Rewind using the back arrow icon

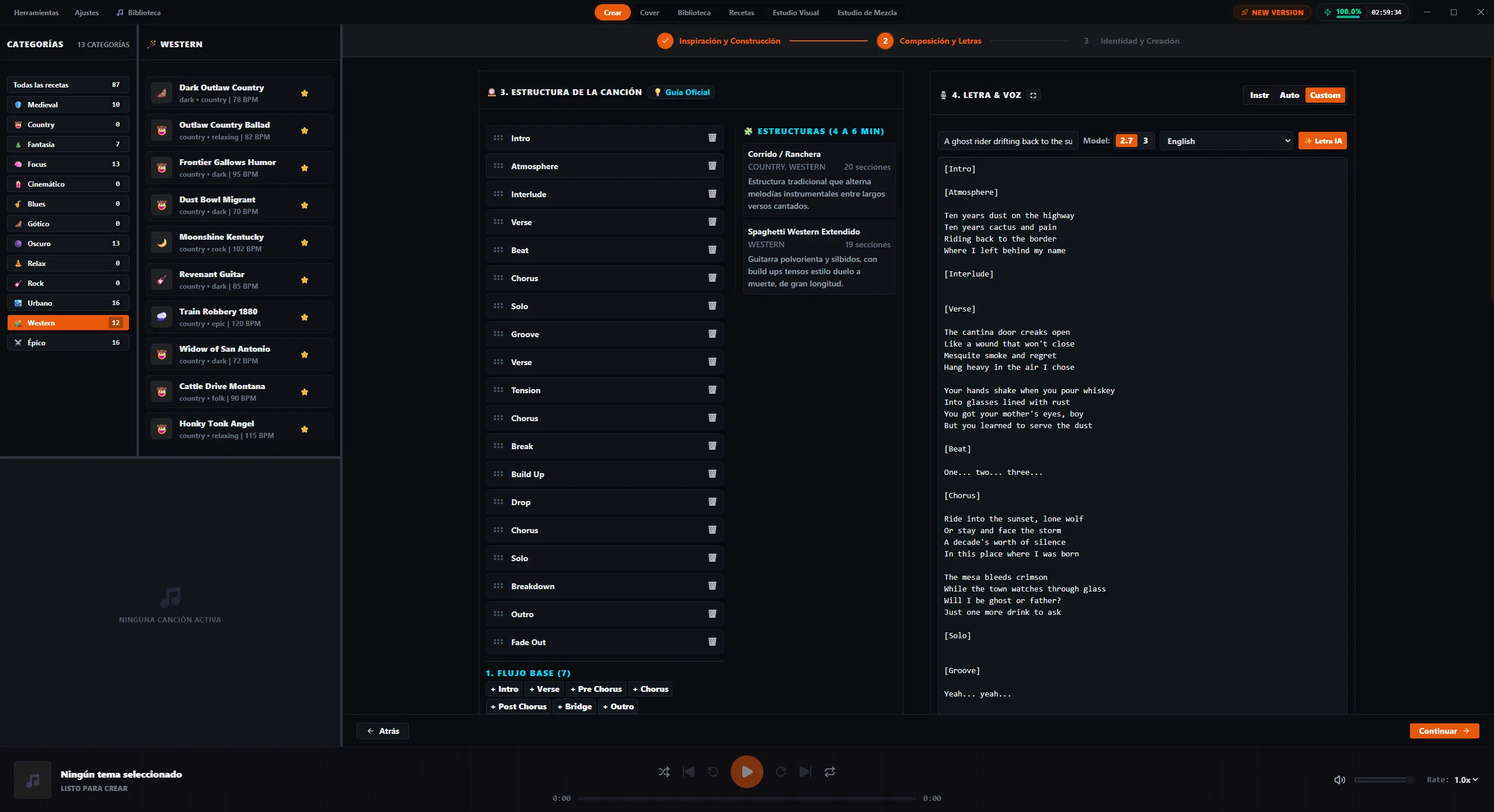pyautogui.click(x=713, y=772)
